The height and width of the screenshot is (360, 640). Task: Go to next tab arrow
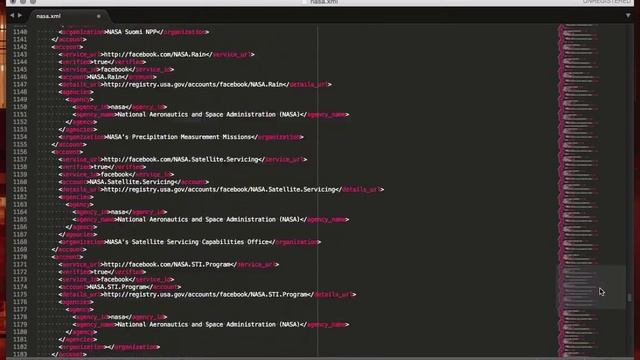pos(20,16)
